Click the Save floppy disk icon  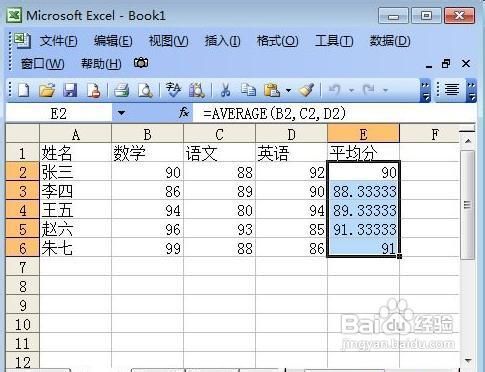tap(70, 90)
